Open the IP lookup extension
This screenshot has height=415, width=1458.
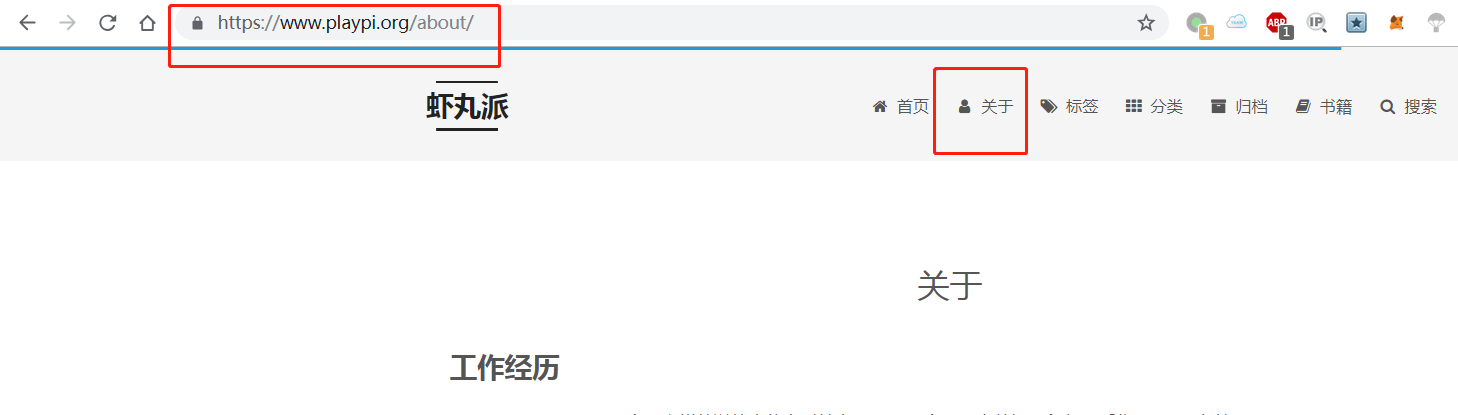point(1317,23)
